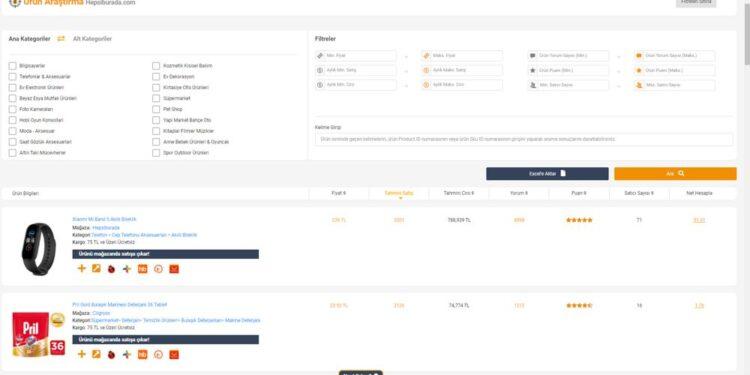The image size is (750, 375).
Task: Click the circular orange icon in Pril row
Action: click(x=158, y=355)
